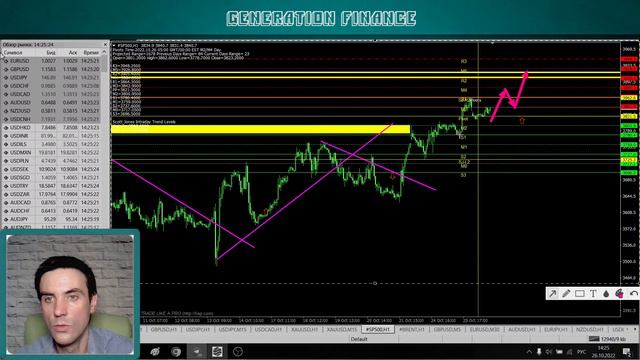This screenshot has width=640, height=360.
Task: Click the chart tabs scroll right arrow
Action: click(x=635, y=329)
